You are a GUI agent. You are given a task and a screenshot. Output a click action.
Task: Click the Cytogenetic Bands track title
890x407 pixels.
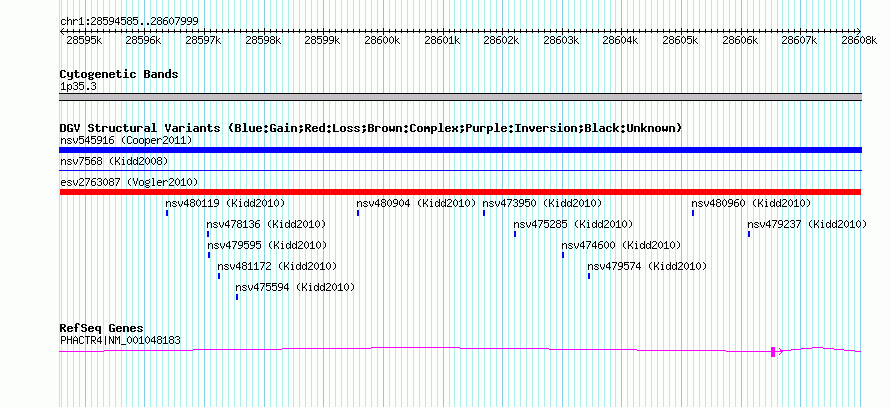(119, 74)
